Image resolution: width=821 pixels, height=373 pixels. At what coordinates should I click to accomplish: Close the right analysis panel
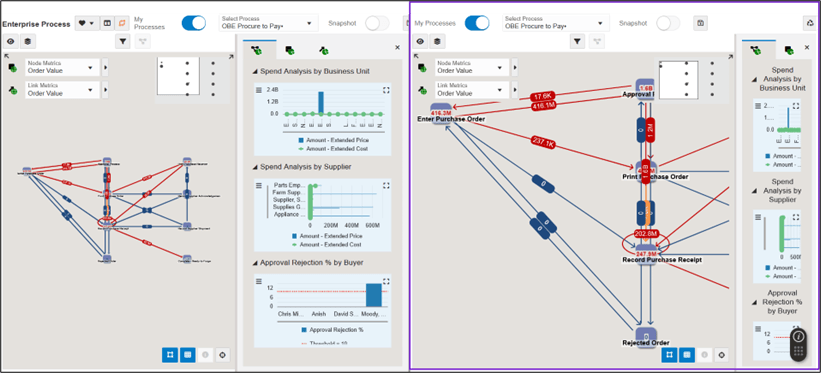[807, 48]
